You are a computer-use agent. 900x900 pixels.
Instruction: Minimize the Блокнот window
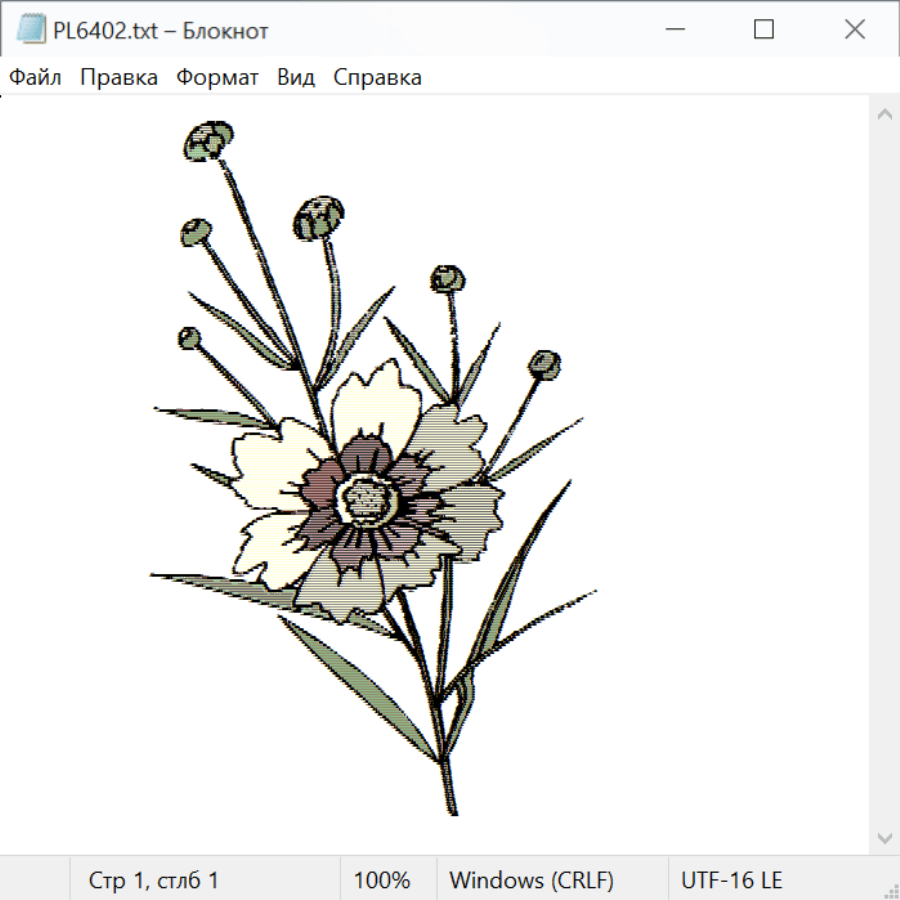673,30
